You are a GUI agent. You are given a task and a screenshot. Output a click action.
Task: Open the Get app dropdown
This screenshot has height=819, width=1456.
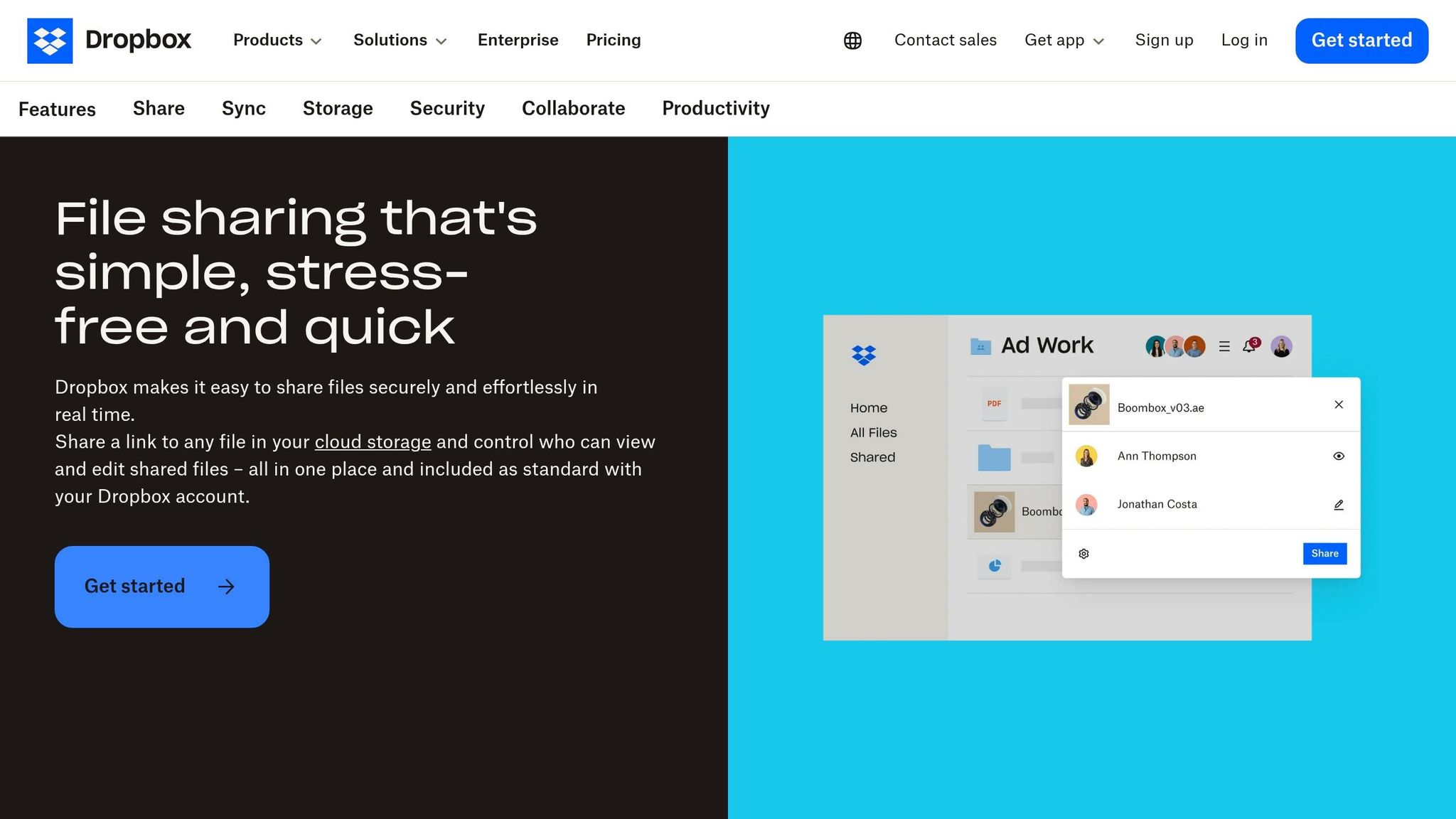click(1064, 41)
